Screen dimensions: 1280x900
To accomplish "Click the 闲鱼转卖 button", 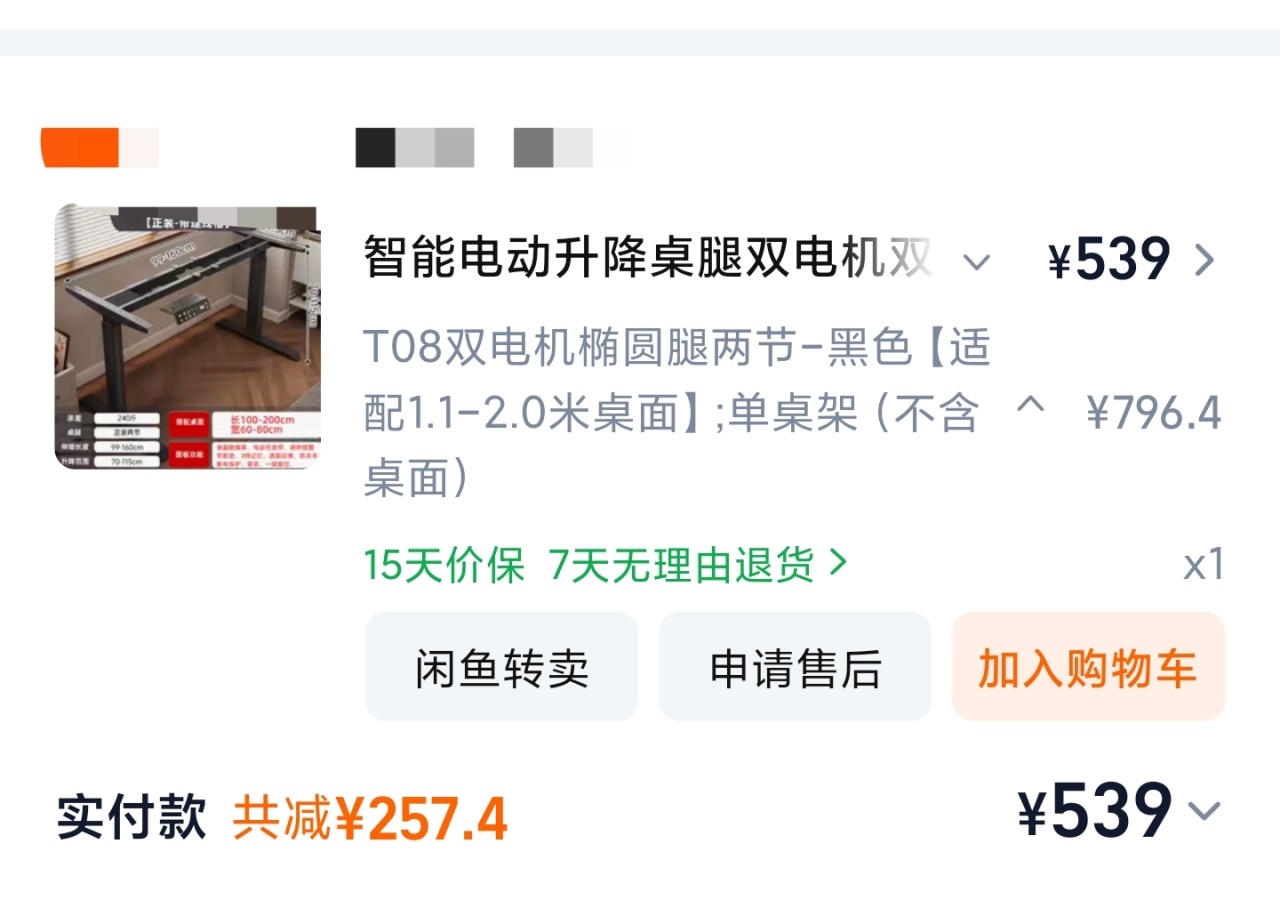I will coord(501,667).
